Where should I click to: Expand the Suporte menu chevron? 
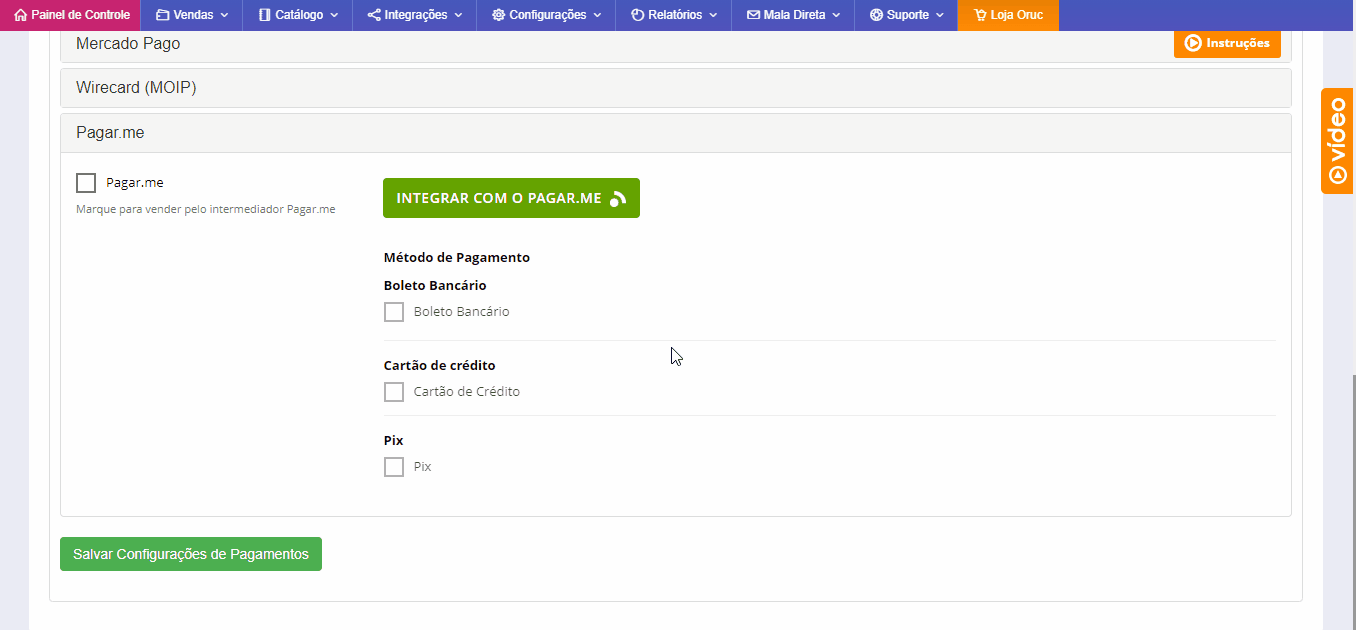point(940,16)
